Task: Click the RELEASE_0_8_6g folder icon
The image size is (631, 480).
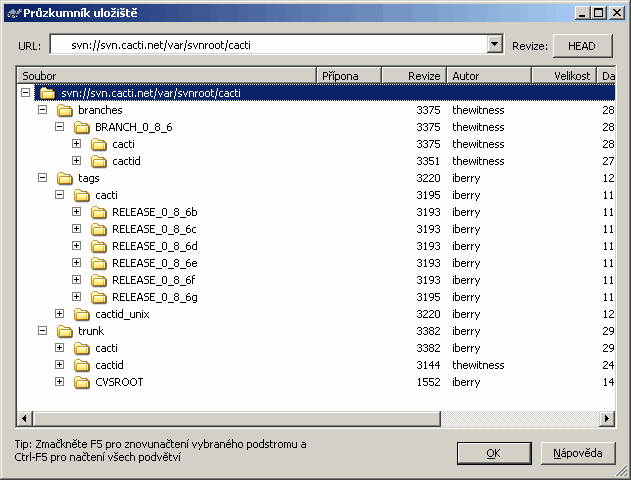Action: 99,297
